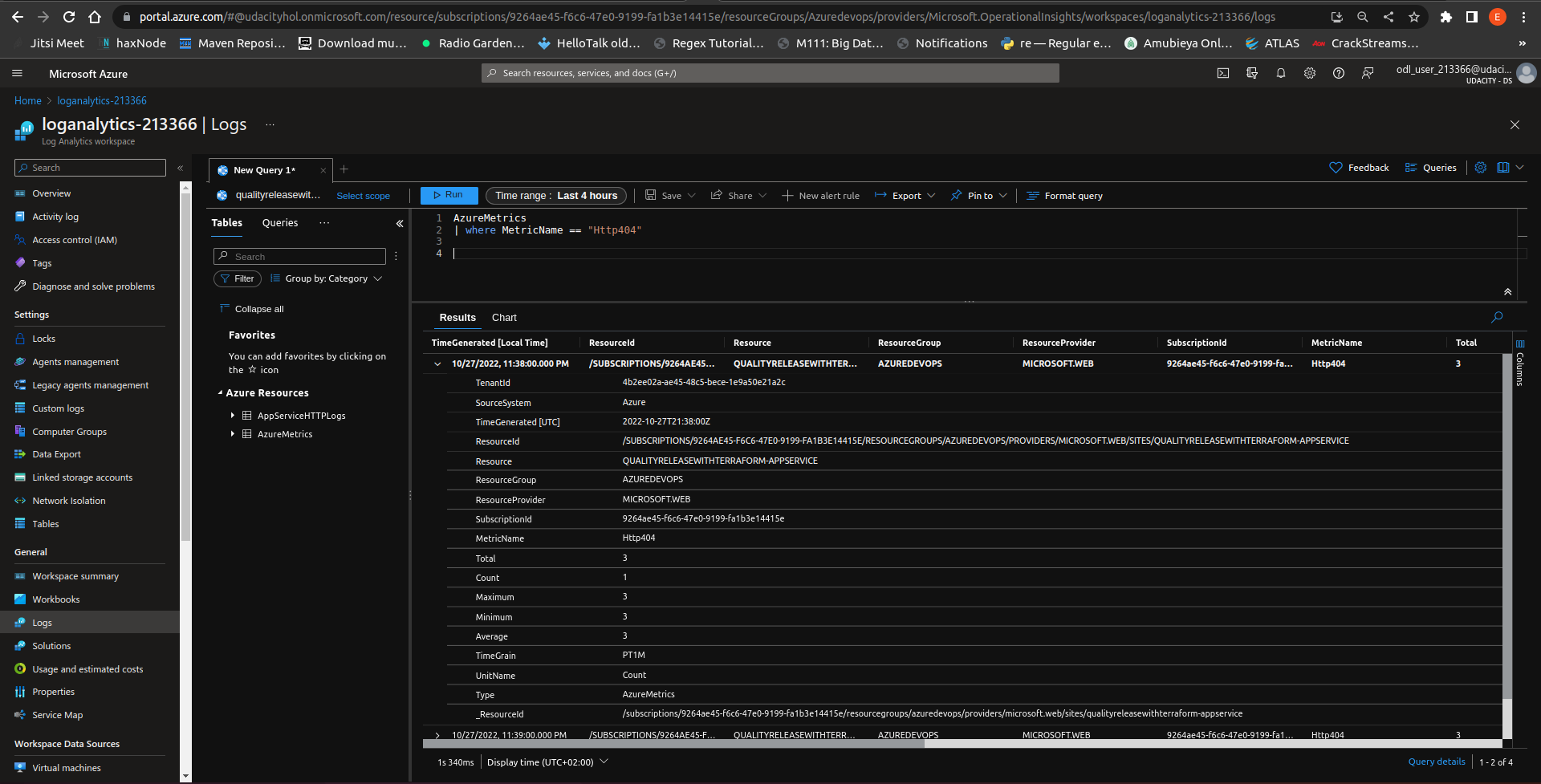Click the tables Search field
Screen dimensions: 1541x784
299,257
